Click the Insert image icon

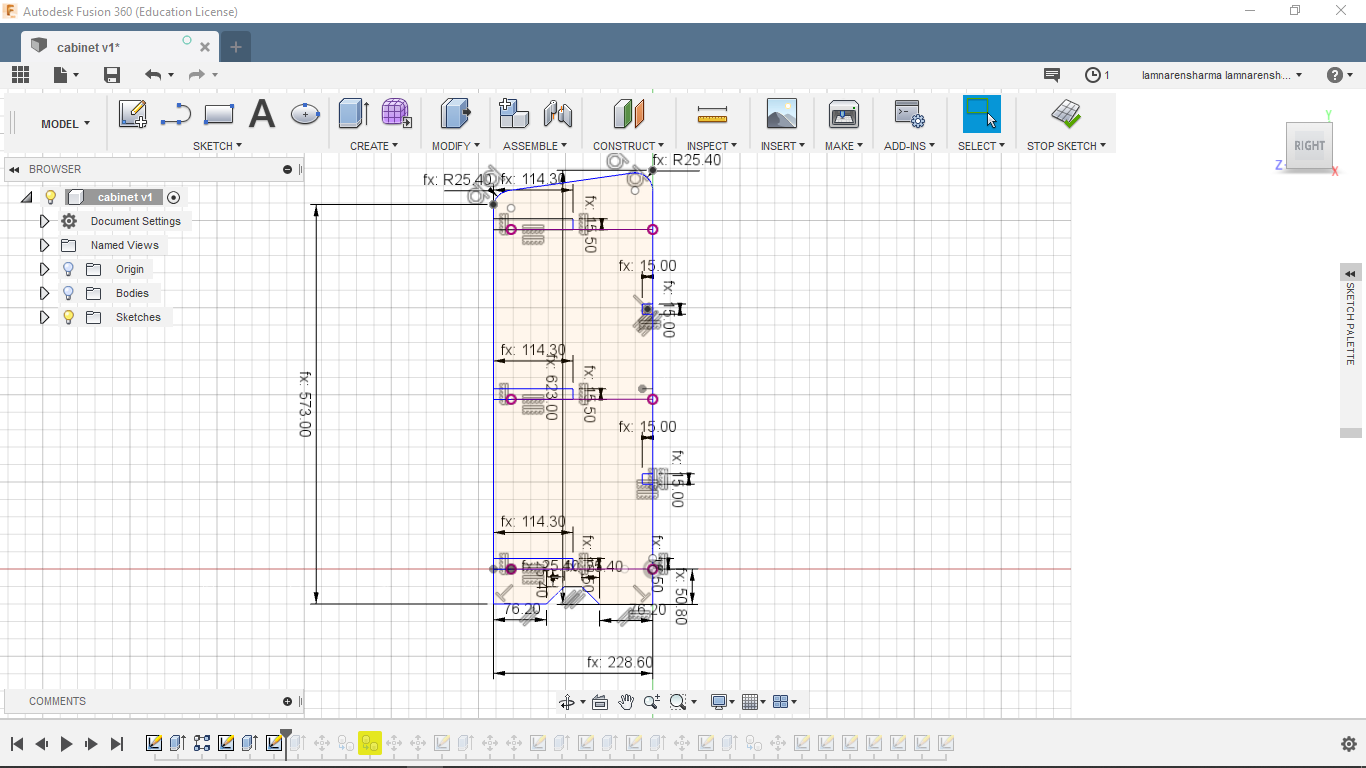[782, 114]
